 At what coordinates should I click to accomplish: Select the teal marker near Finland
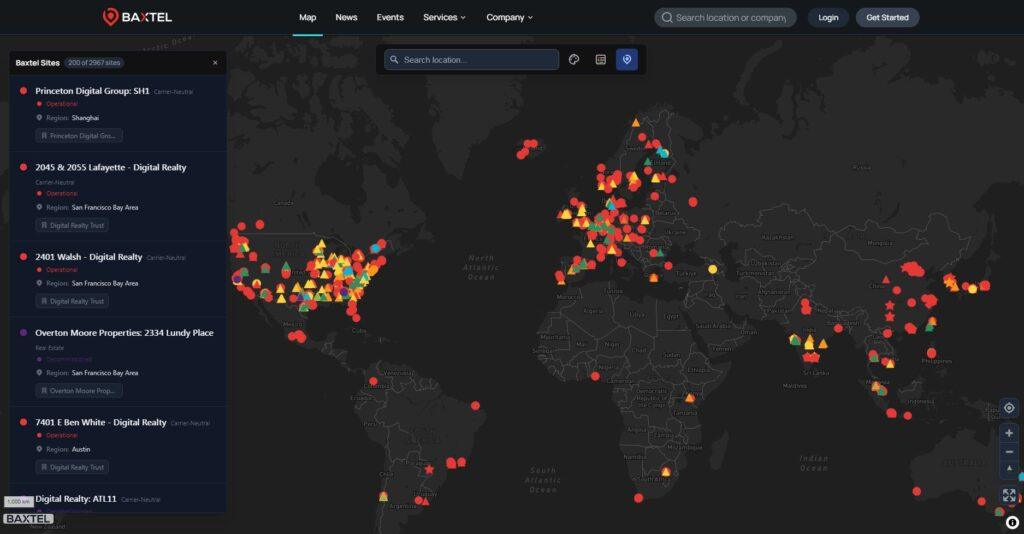click(x=663, y=153)
